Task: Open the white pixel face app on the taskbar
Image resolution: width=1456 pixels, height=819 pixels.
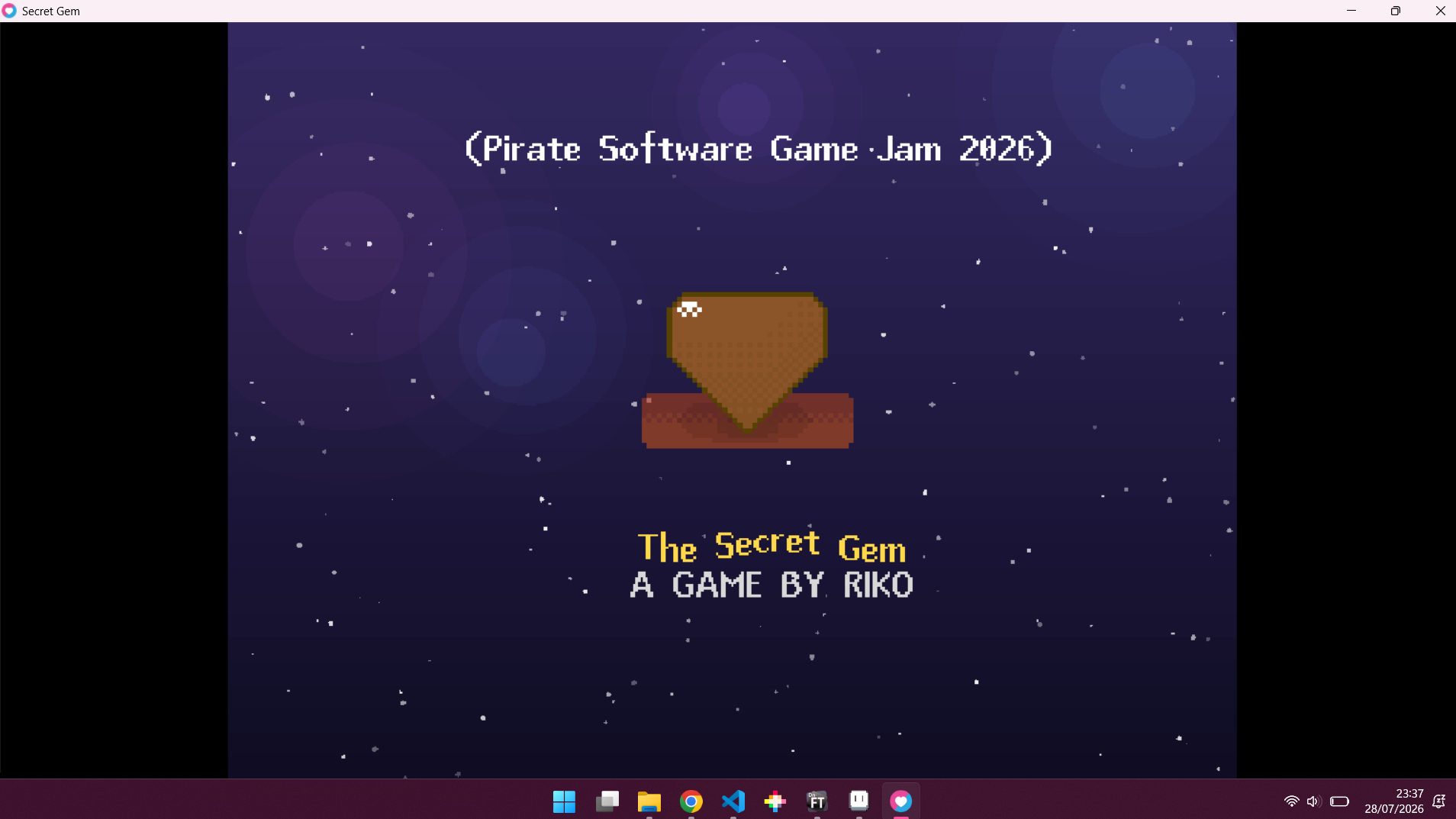Action: tap(859, 800)
